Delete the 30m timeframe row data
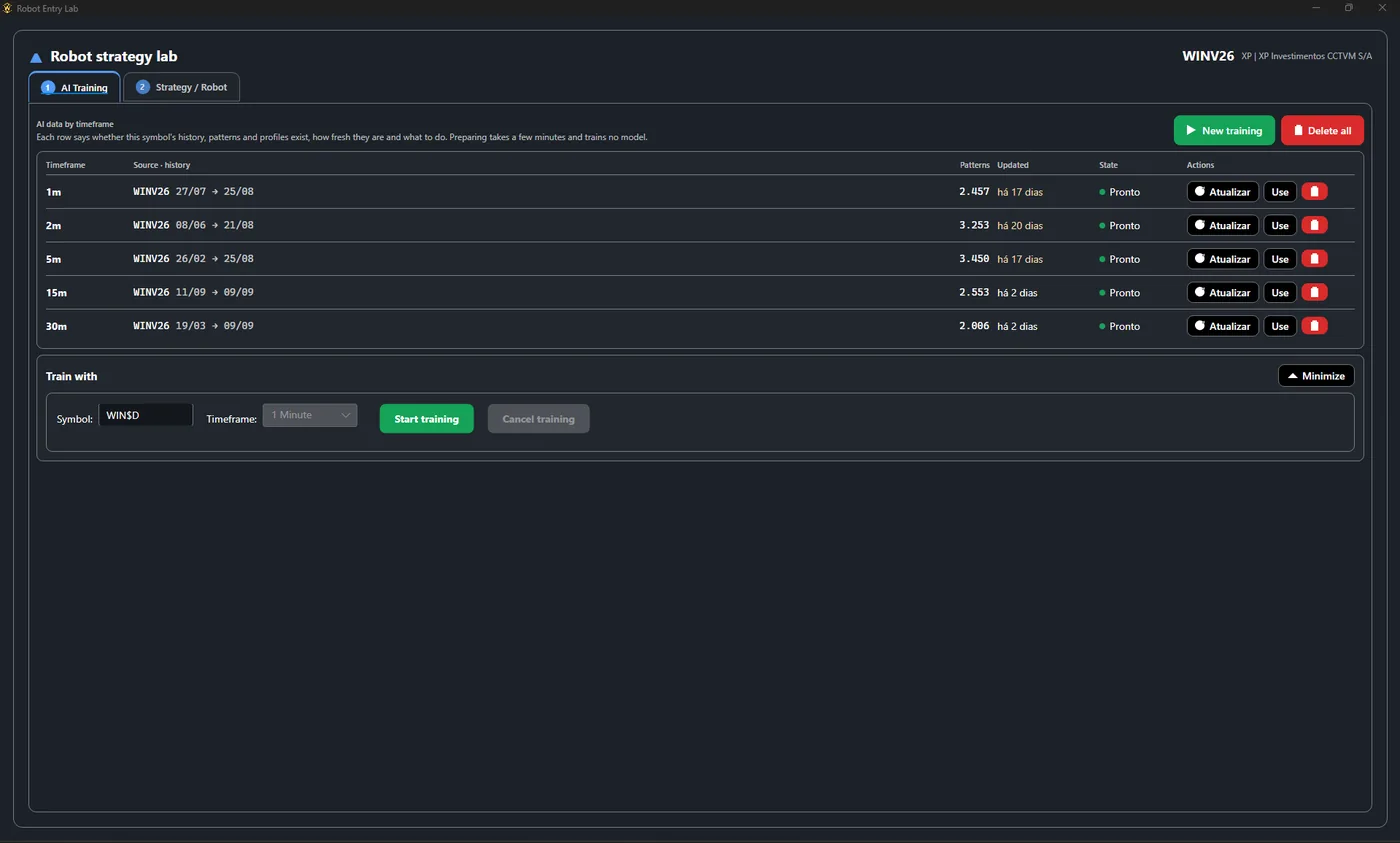Image resolution: width=1400 pixels, height=843 pixels. [x=1314, y=325]
